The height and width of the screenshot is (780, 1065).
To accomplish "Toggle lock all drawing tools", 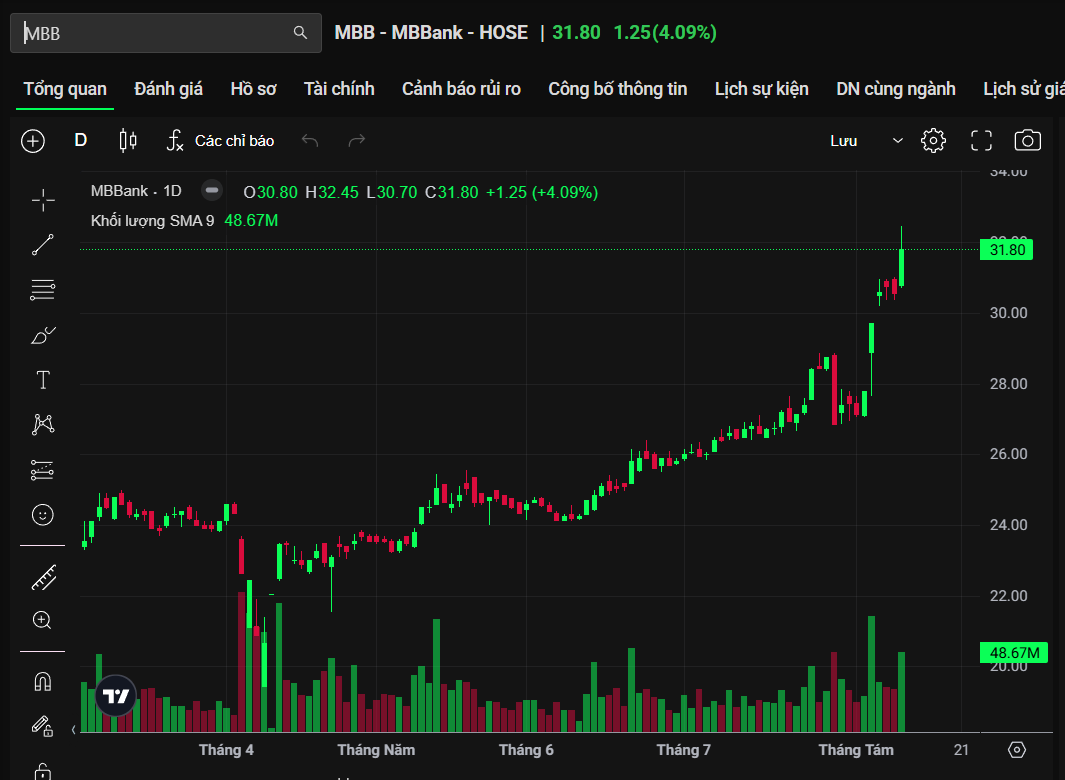I will [x=43, y=771].
